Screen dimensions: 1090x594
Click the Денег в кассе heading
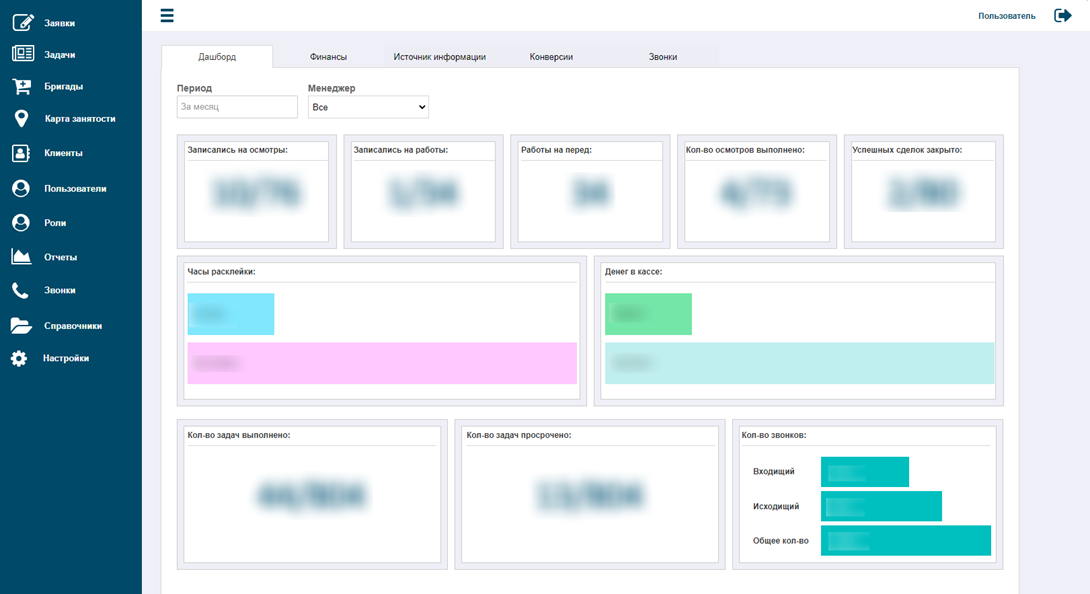pos(633,271)
